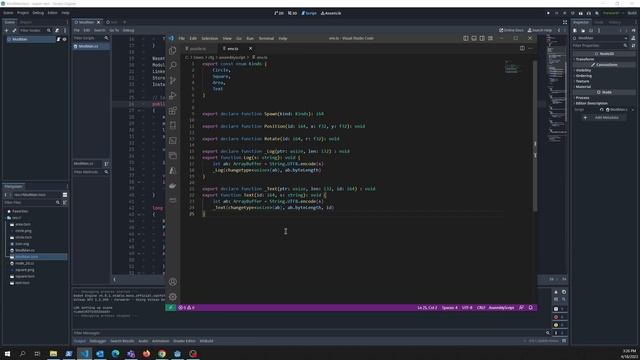Open Windows Start button

[7, 353]
